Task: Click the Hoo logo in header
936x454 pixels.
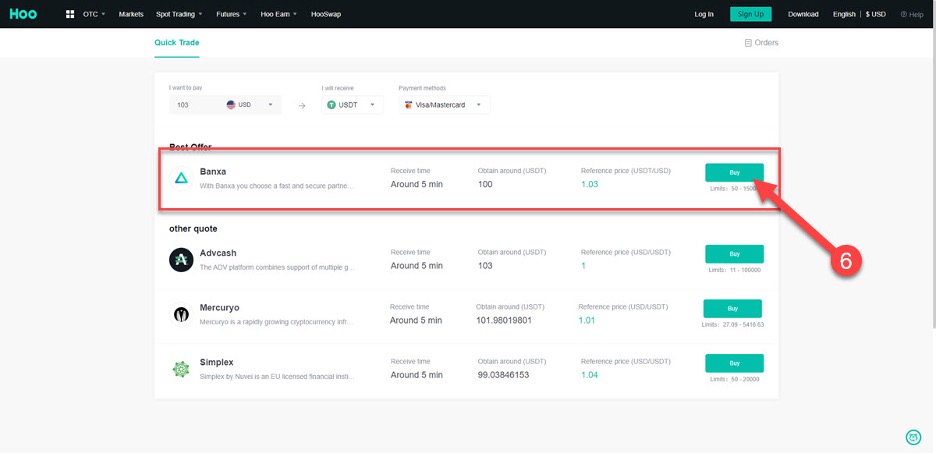Action: tap(26, 14)
